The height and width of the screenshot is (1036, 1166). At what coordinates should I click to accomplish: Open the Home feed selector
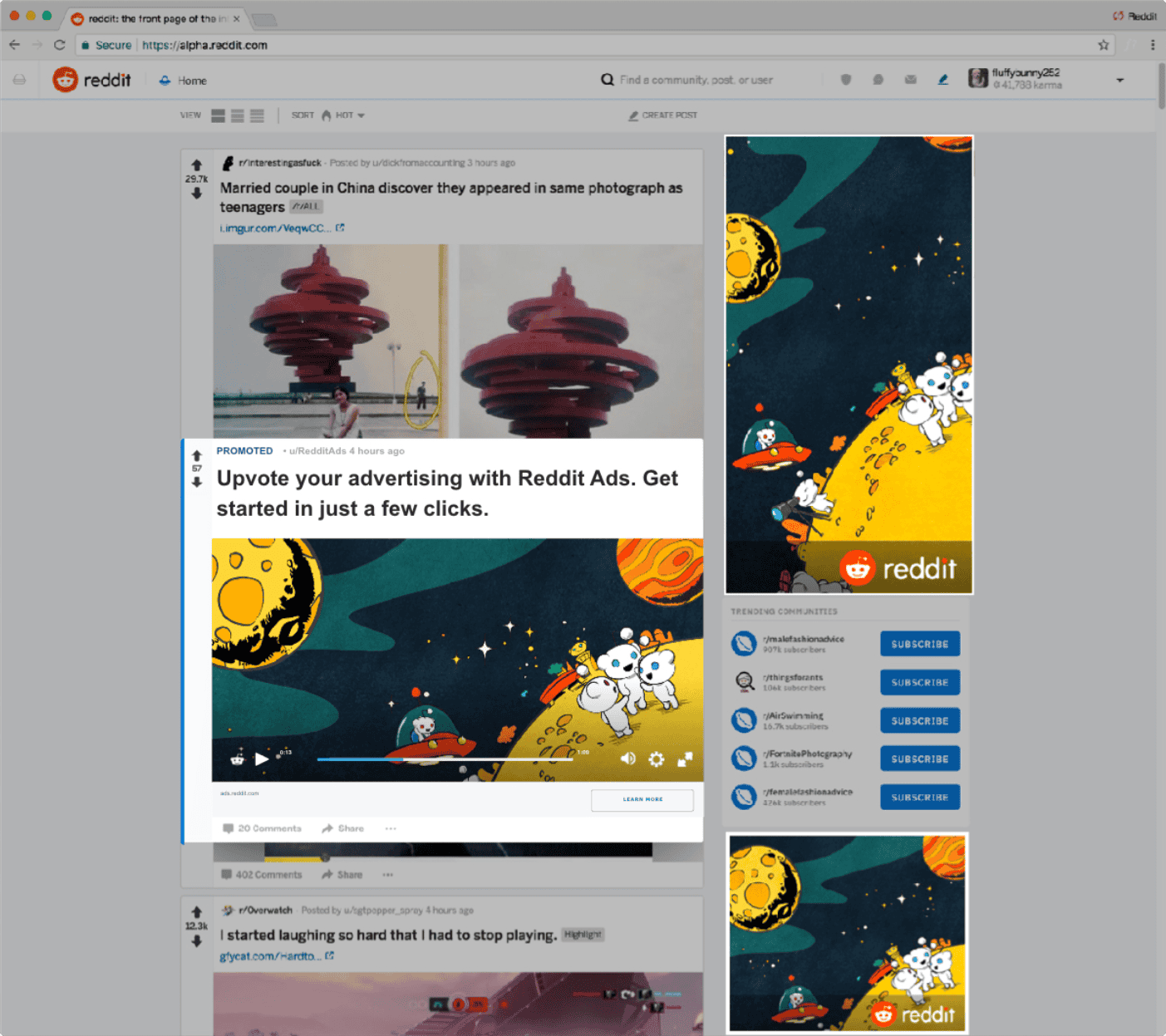[x=183, y=81]
